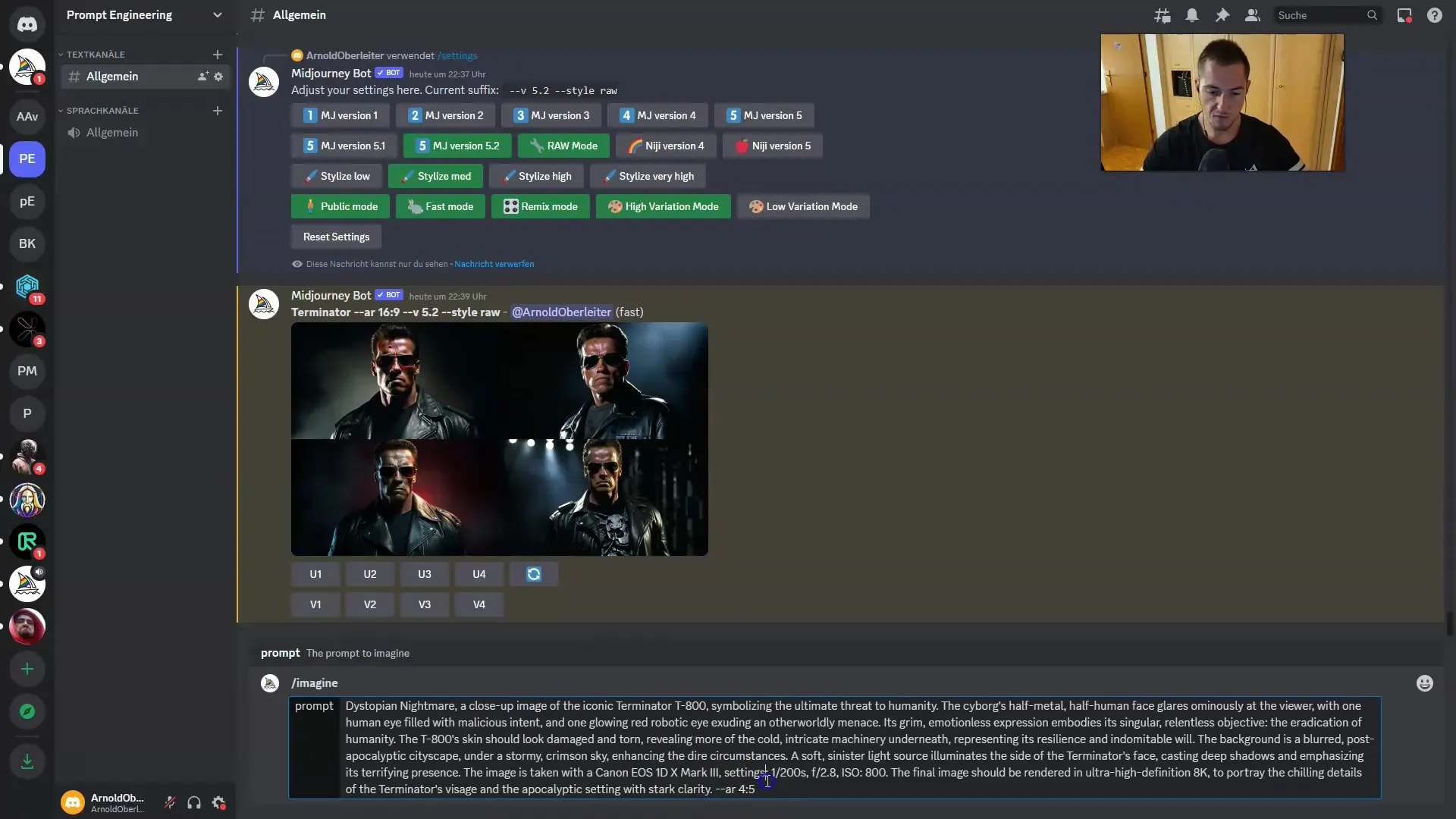Open PM server icon
The width and height of the screenshot is (1456, 819).
pos(27,372)
